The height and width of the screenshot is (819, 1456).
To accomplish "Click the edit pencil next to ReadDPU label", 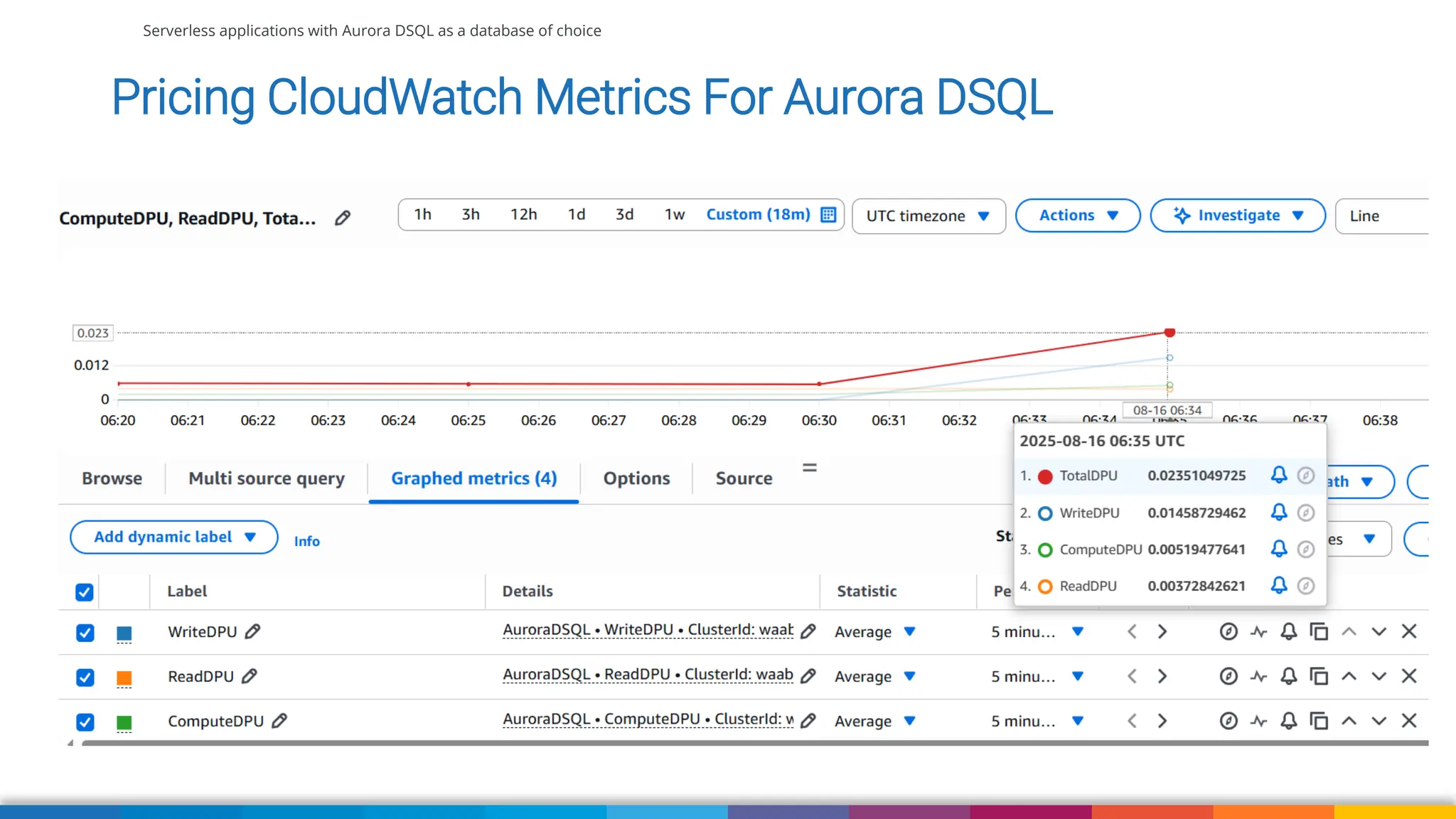I will [x=249, y=676].
